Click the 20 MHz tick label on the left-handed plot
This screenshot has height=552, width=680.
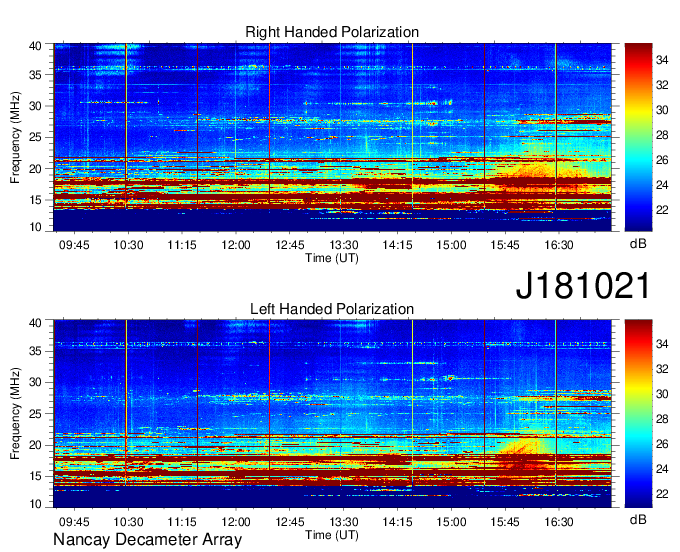coord(36,445)
